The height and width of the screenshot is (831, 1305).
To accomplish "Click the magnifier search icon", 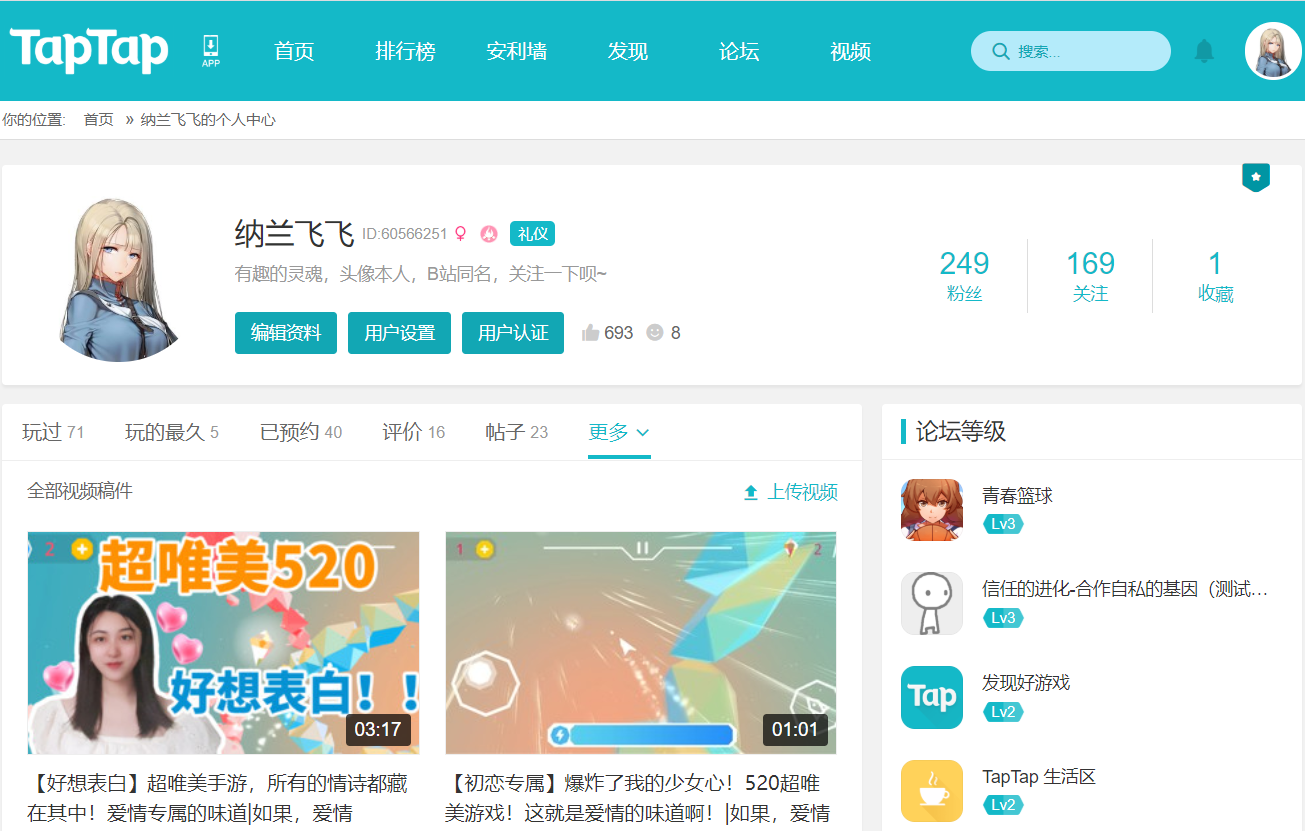I will click(1000, 51).
